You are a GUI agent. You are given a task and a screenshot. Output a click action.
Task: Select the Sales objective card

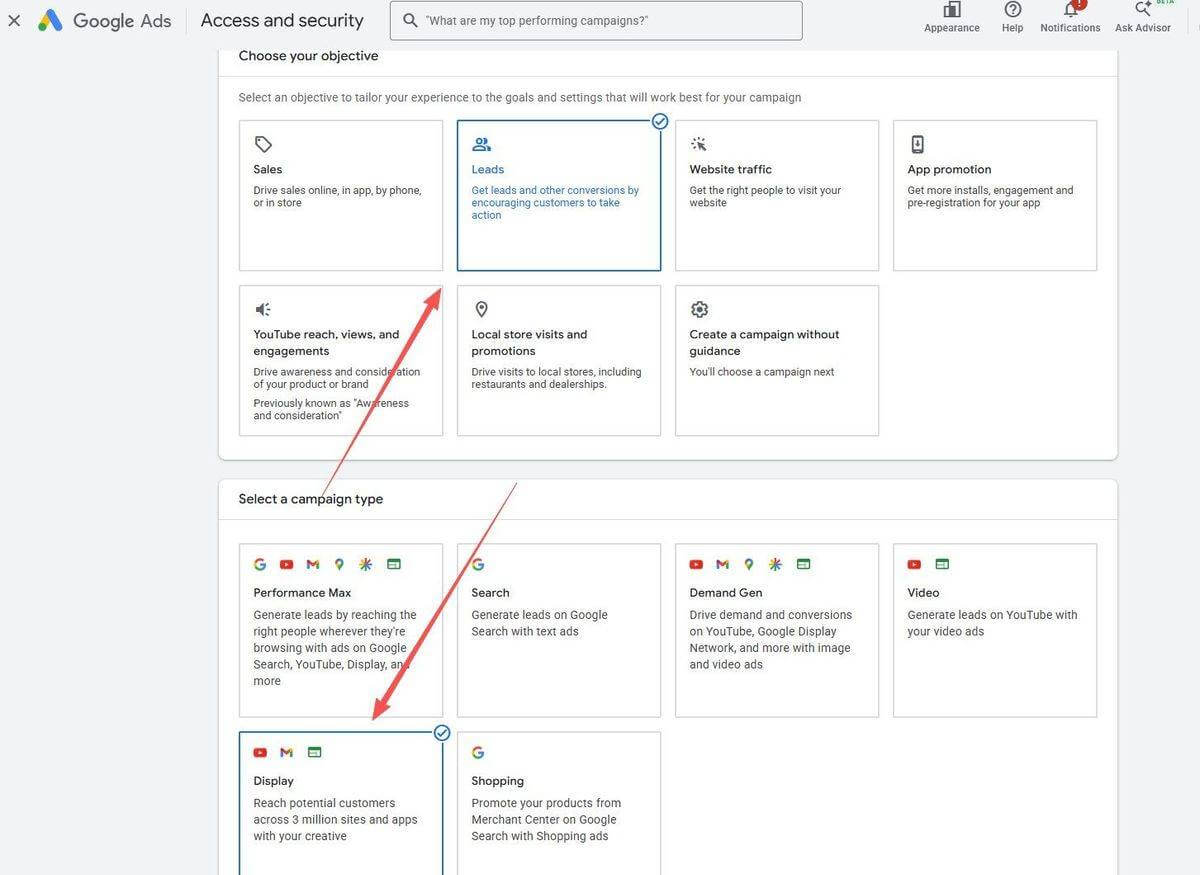point(341,196)
